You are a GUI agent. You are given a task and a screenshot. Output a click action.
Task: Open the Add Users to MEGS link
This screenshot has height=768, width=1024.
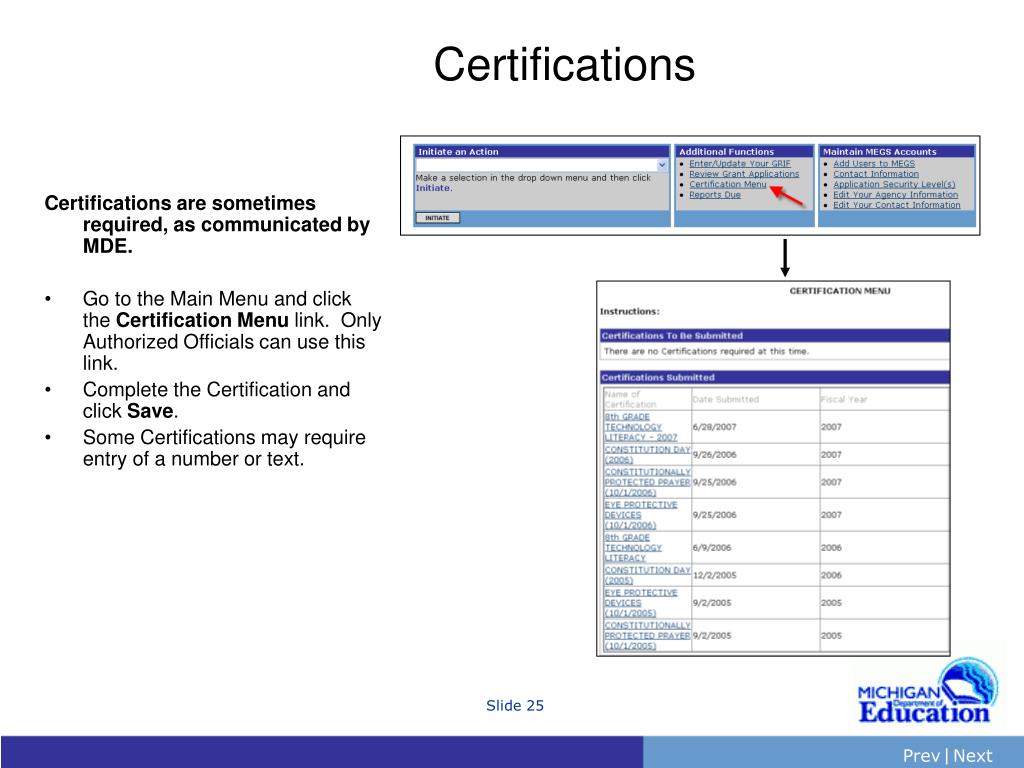pyautogui.click(x=874, y=164)
